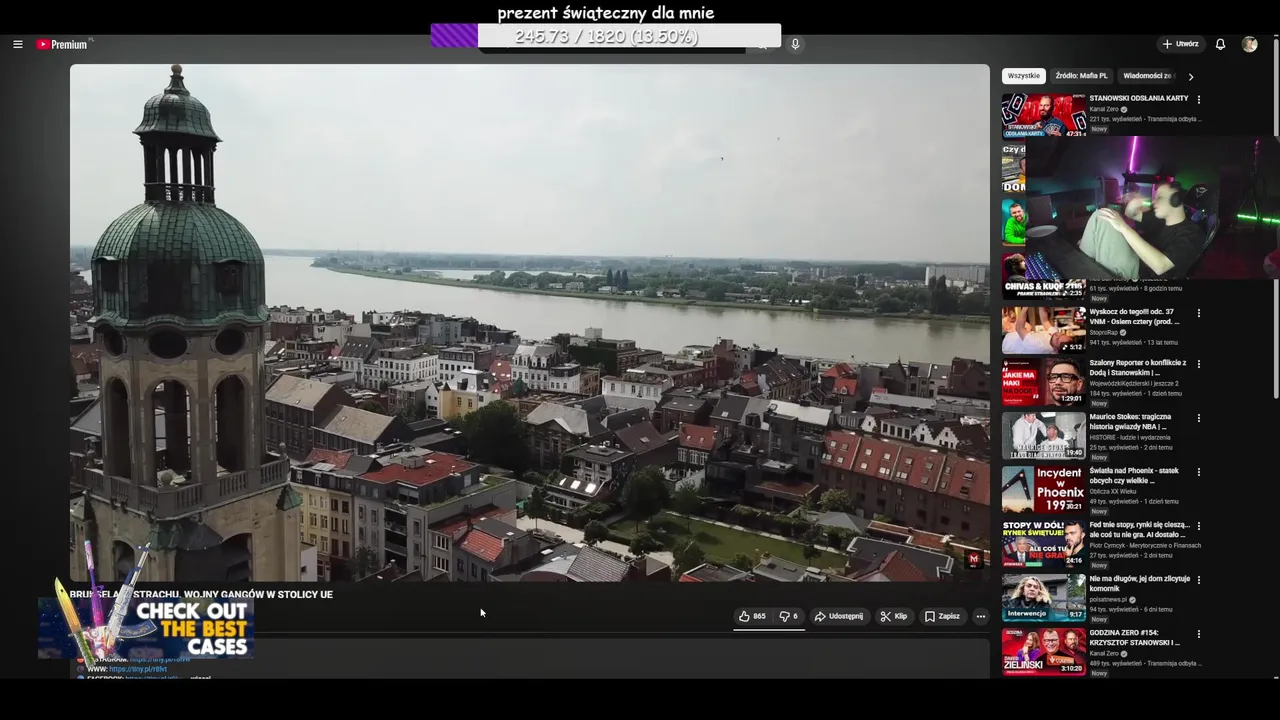Viewport: 1280px width, 720px height.
Task: Open Światła nad Phoenix video title
Action: 1135,476
